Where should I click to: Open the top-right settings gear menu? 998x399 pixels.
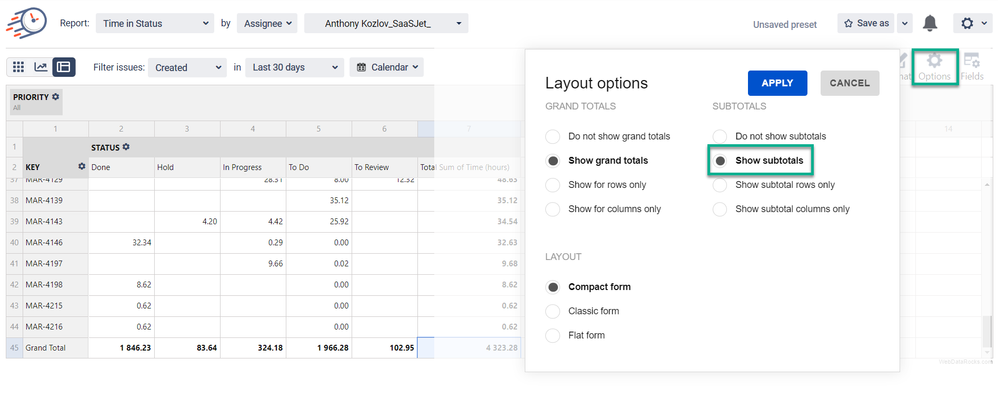point(973,24)
